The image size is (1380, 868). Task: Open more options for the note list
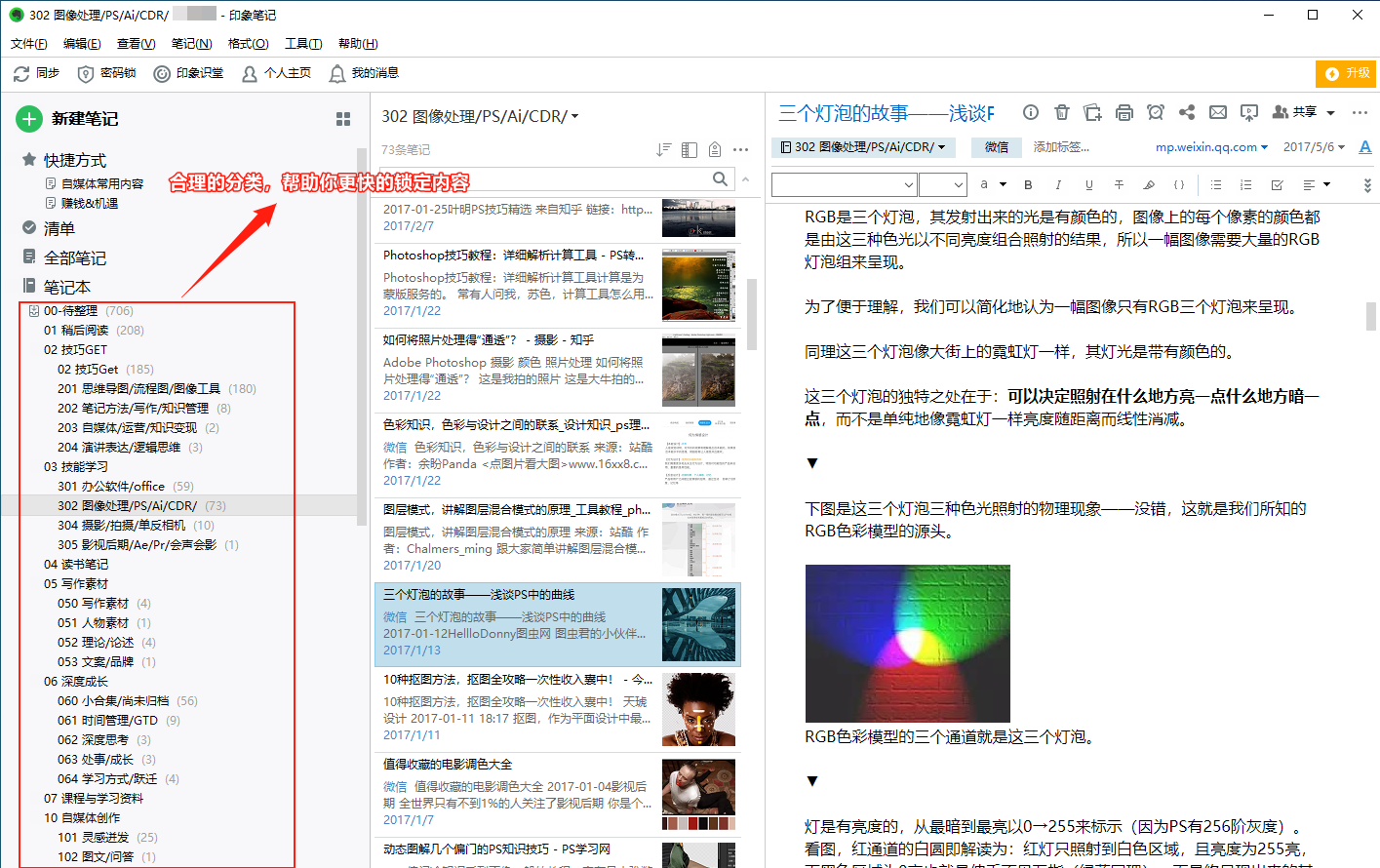741,149
